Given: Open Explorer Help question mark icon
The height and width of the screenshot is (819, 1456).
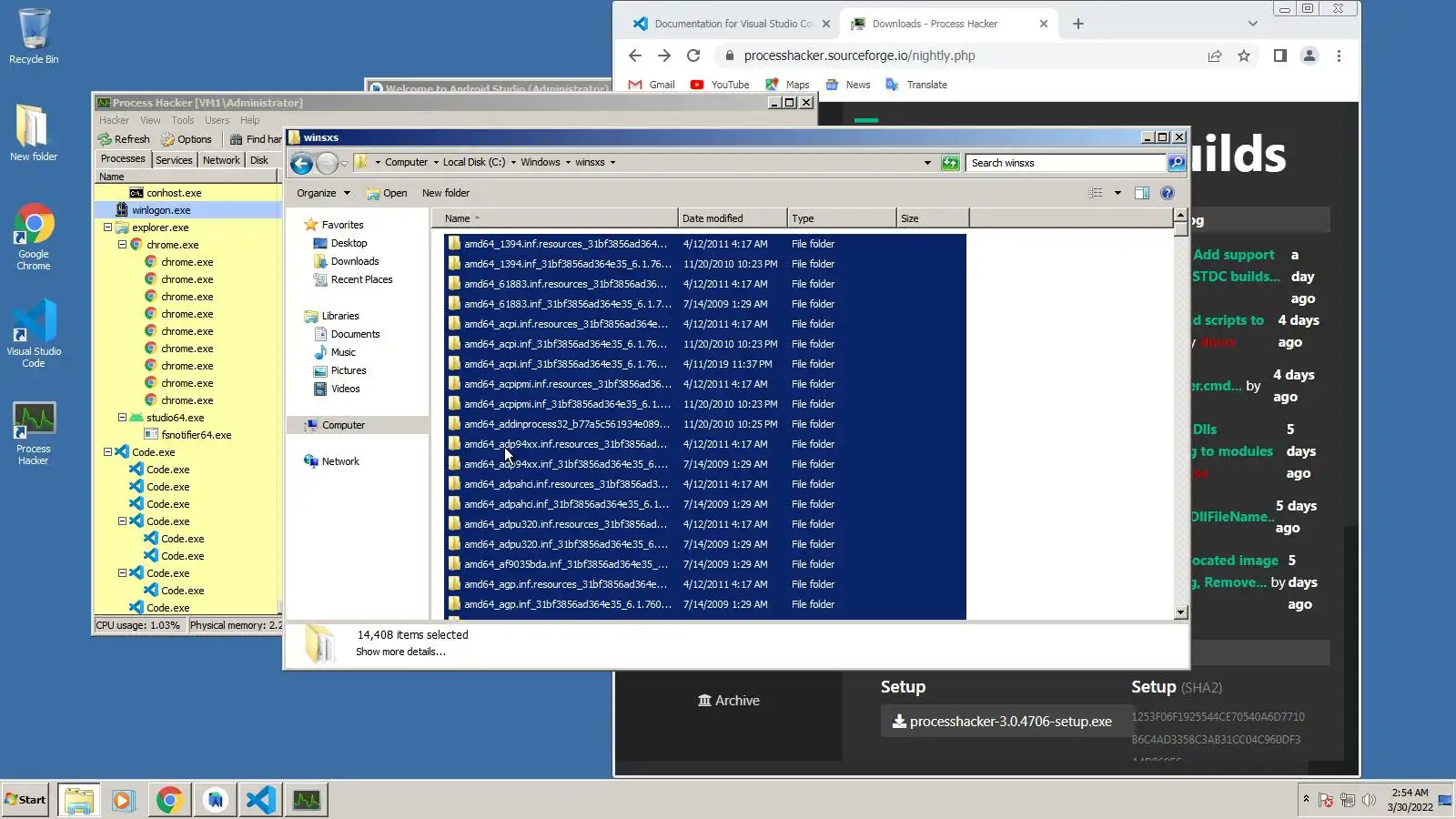Looking at the screenshot, I should (x=1168, y=193).
